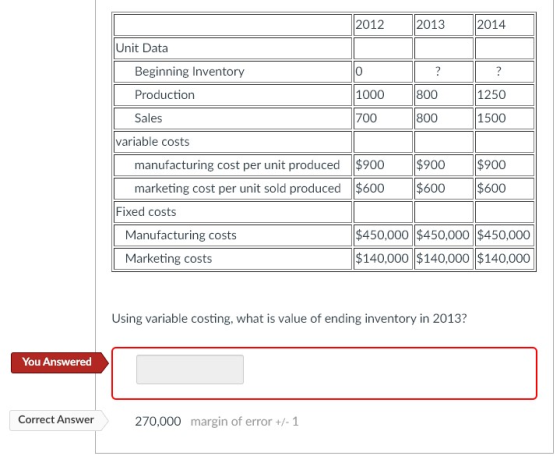
Task: Click the 2014 beginning inventory question mark
Action: click(x=499, y=71)
